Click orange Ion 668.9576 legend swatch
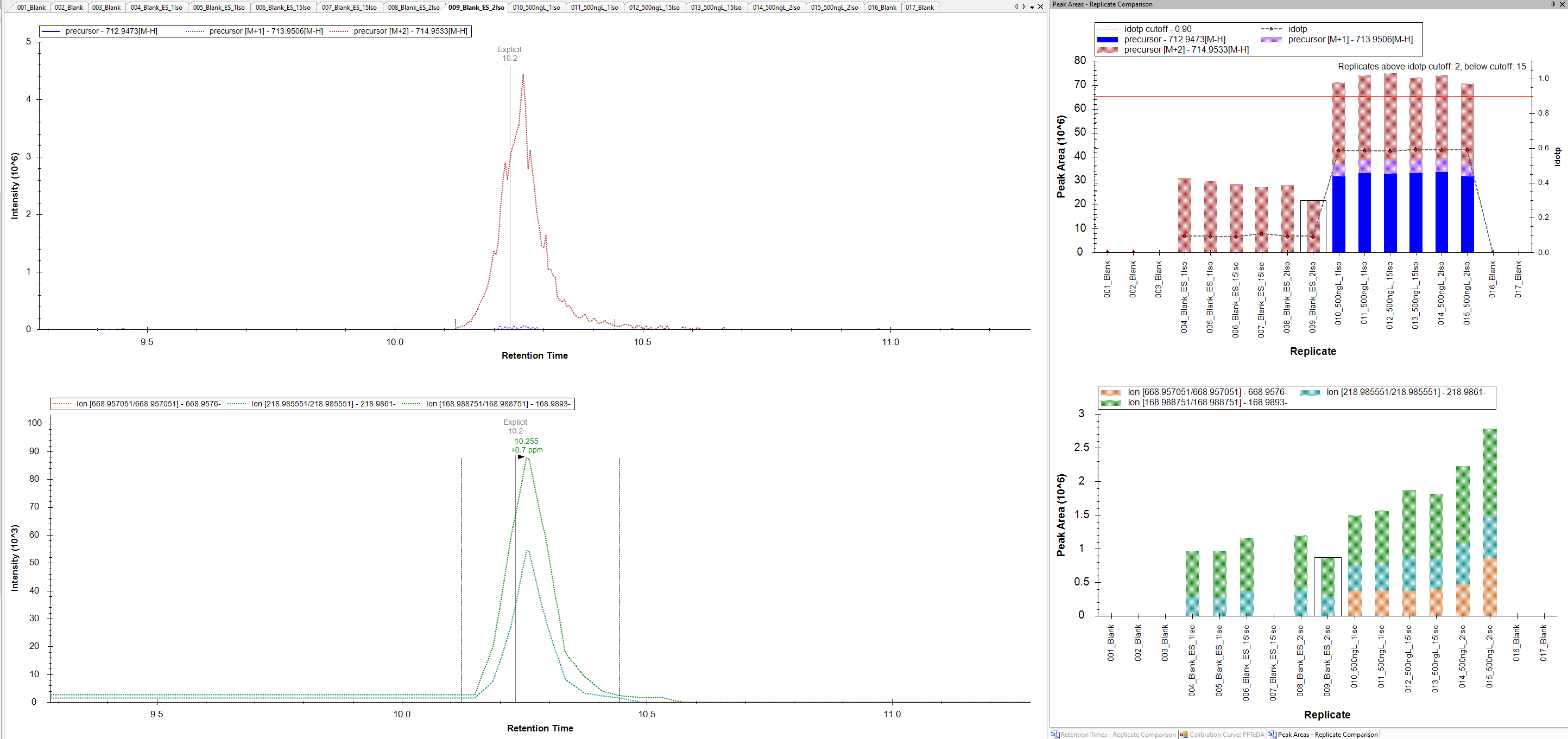Viewport: 1568px width, 739px height. [x=1110, y=392]
